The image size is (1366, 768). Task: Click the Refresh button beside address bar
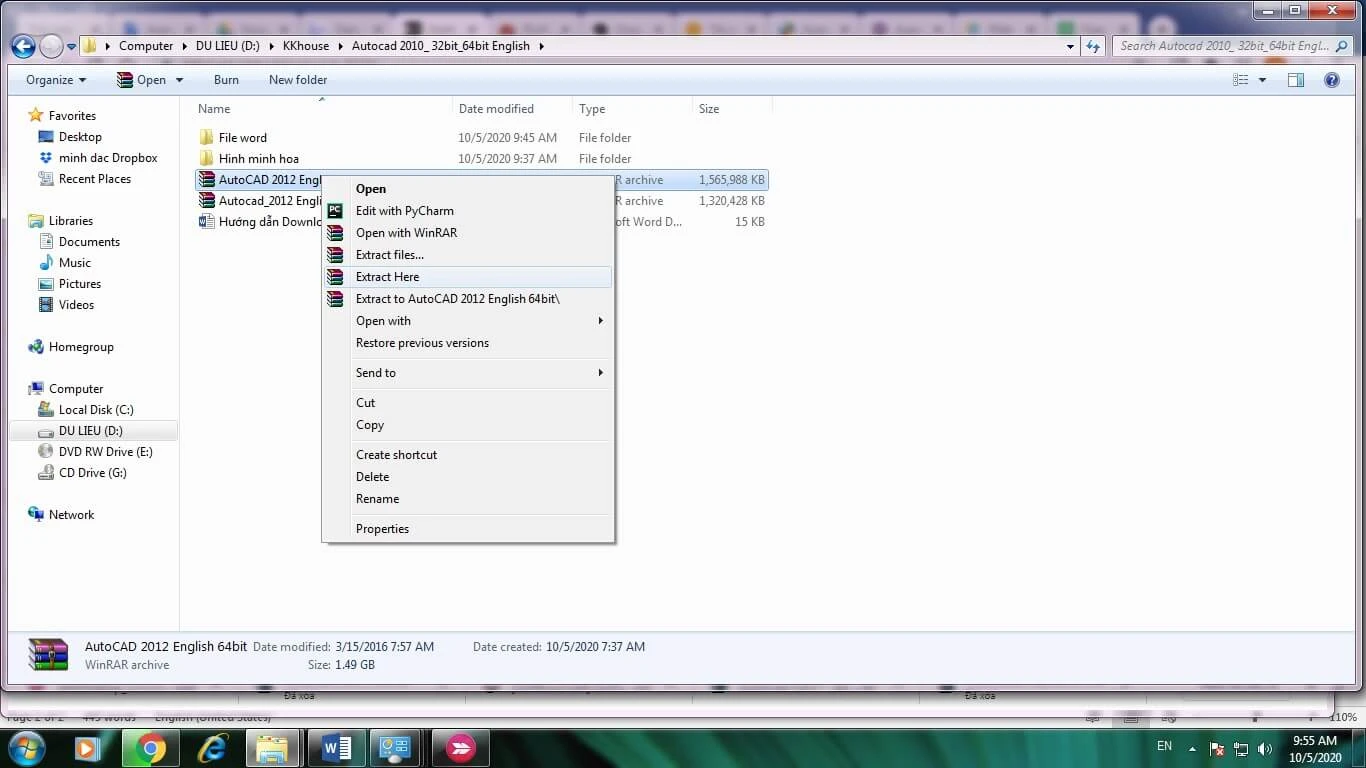pos(1093,46)
